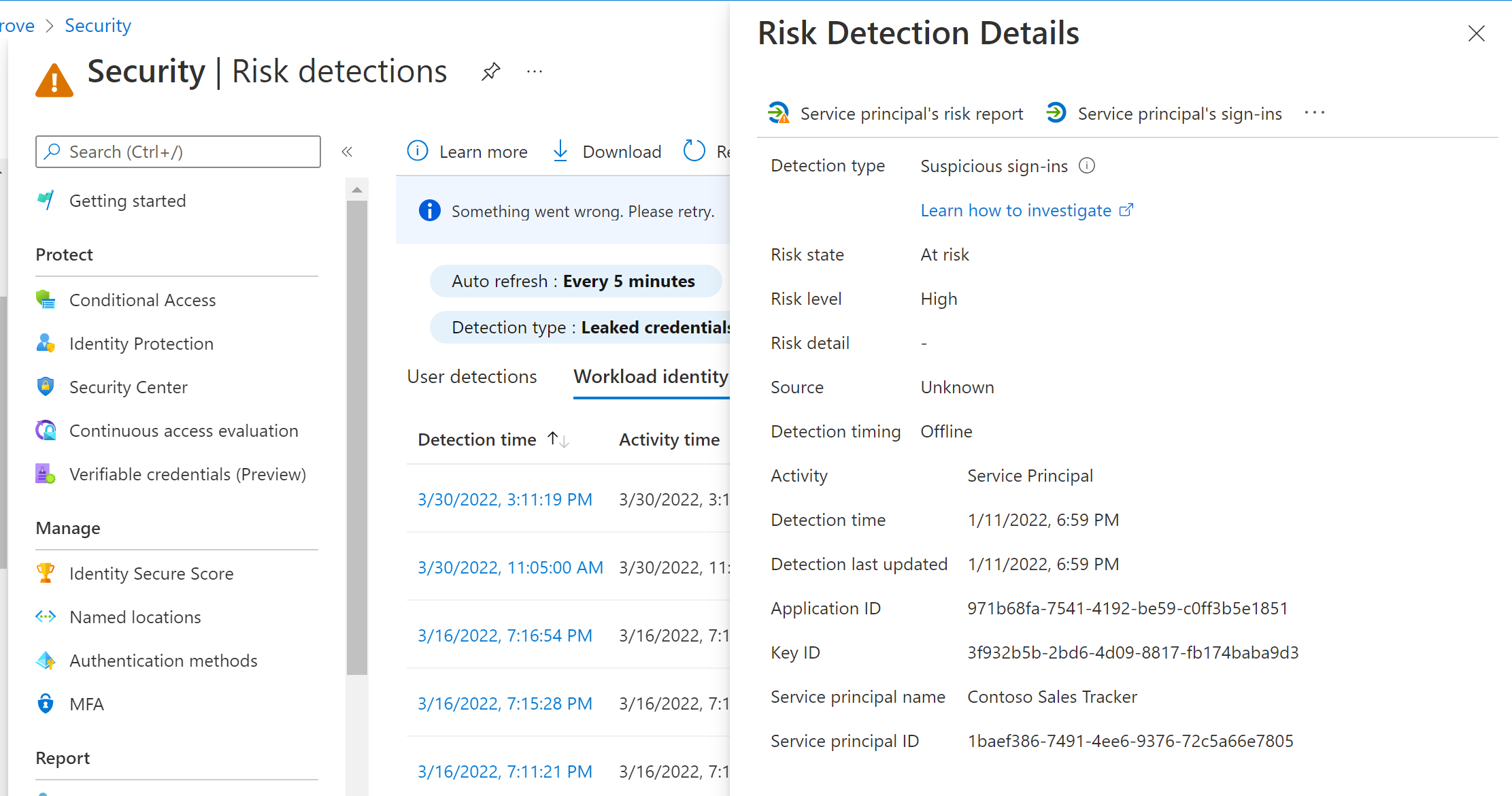Viewport: 1512px width, 796px height.
Task: Click the Security Center sidebar icon
Action: point(46,387)
